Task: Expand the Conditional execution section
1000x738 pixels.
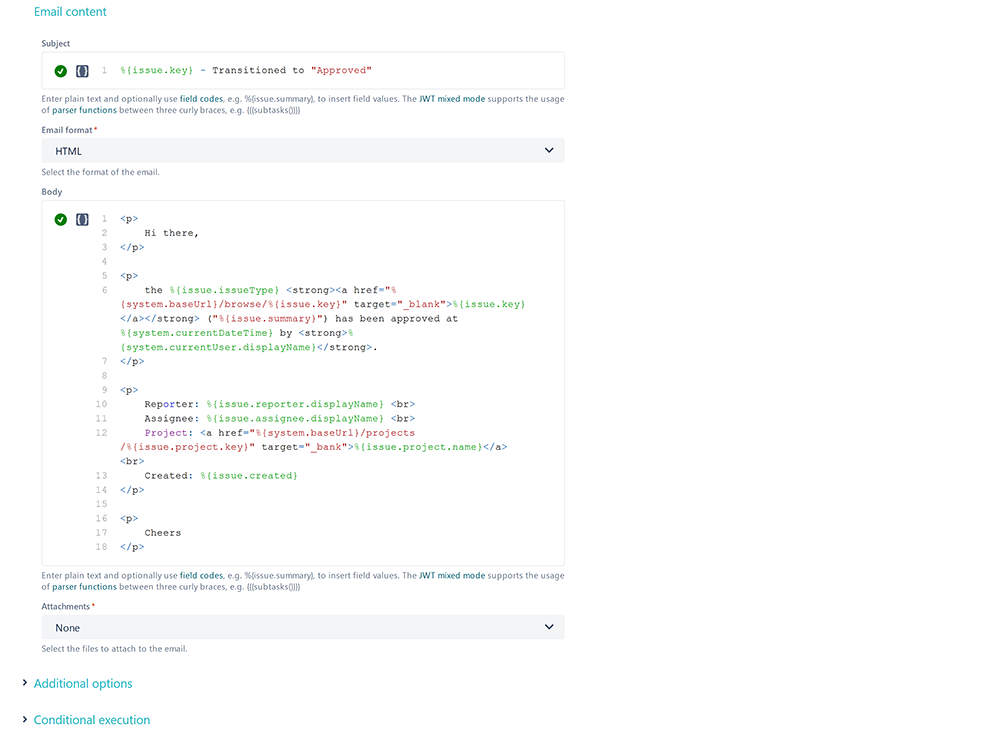Action: (x=92, y=720)
